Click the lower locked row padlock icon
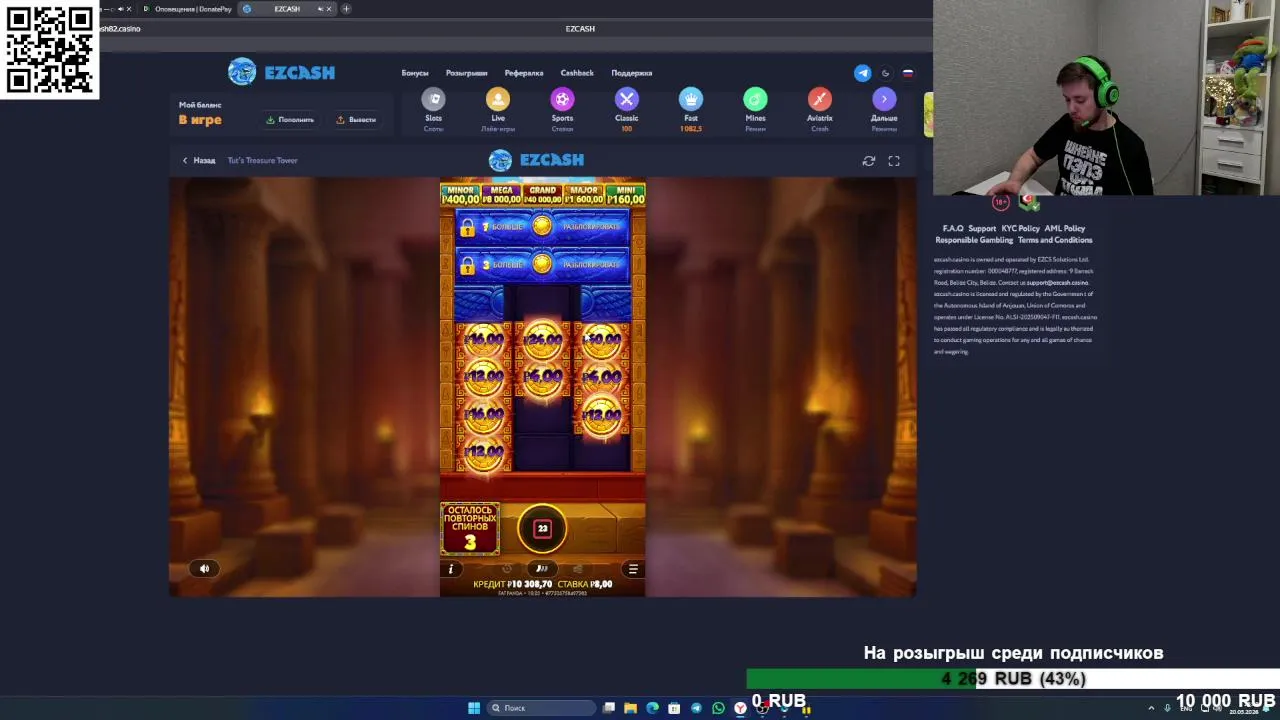This screenshot has width=1280, height=720. pos(467,265)
